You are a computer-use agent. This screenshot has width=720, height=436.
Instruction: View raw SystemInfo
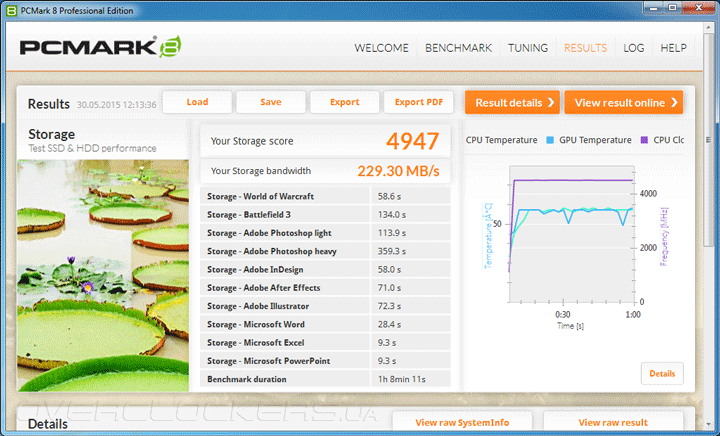(462, 422)
